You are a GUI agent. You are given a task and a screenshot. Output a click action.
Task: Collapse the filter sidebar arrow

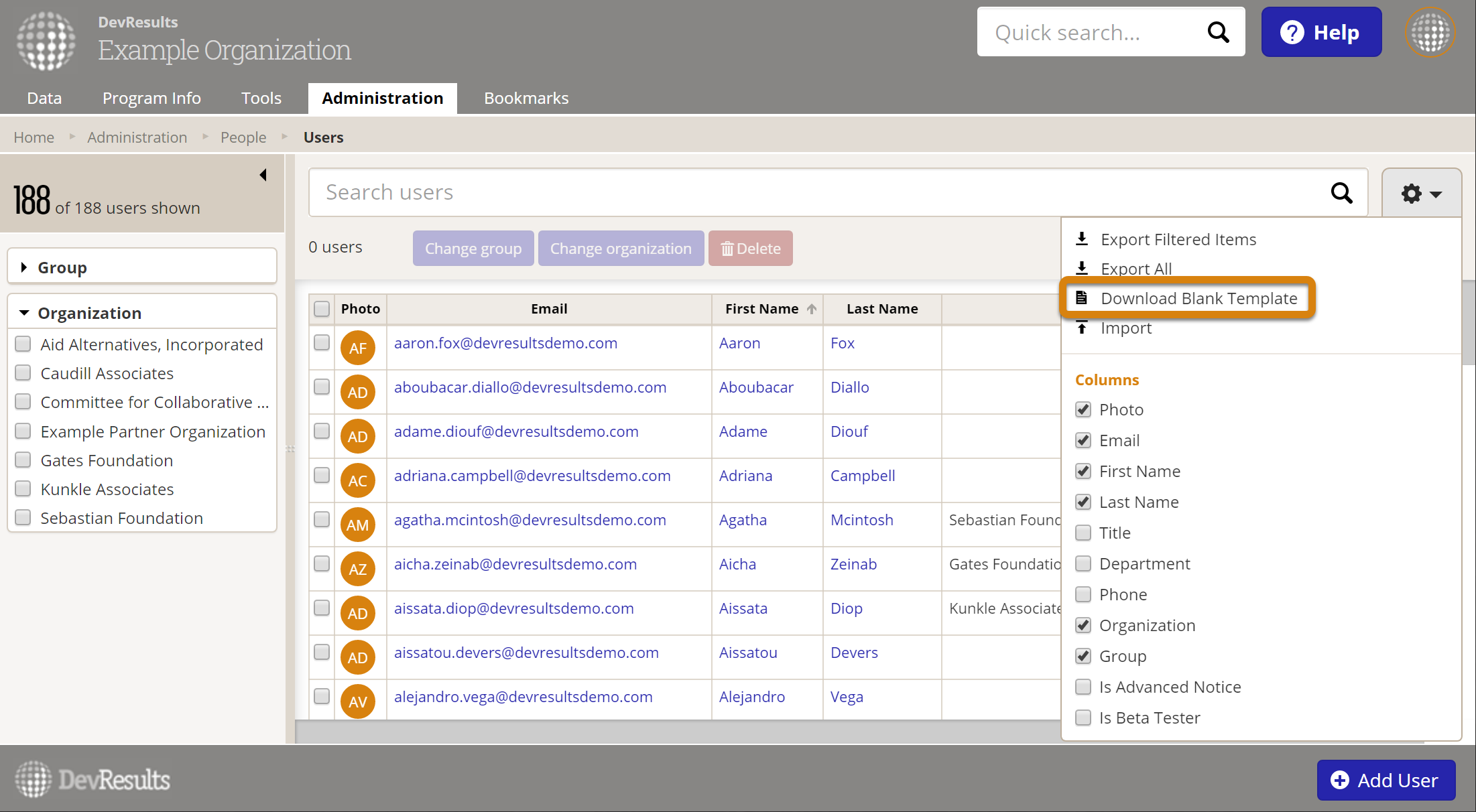(x=263, y=175)
